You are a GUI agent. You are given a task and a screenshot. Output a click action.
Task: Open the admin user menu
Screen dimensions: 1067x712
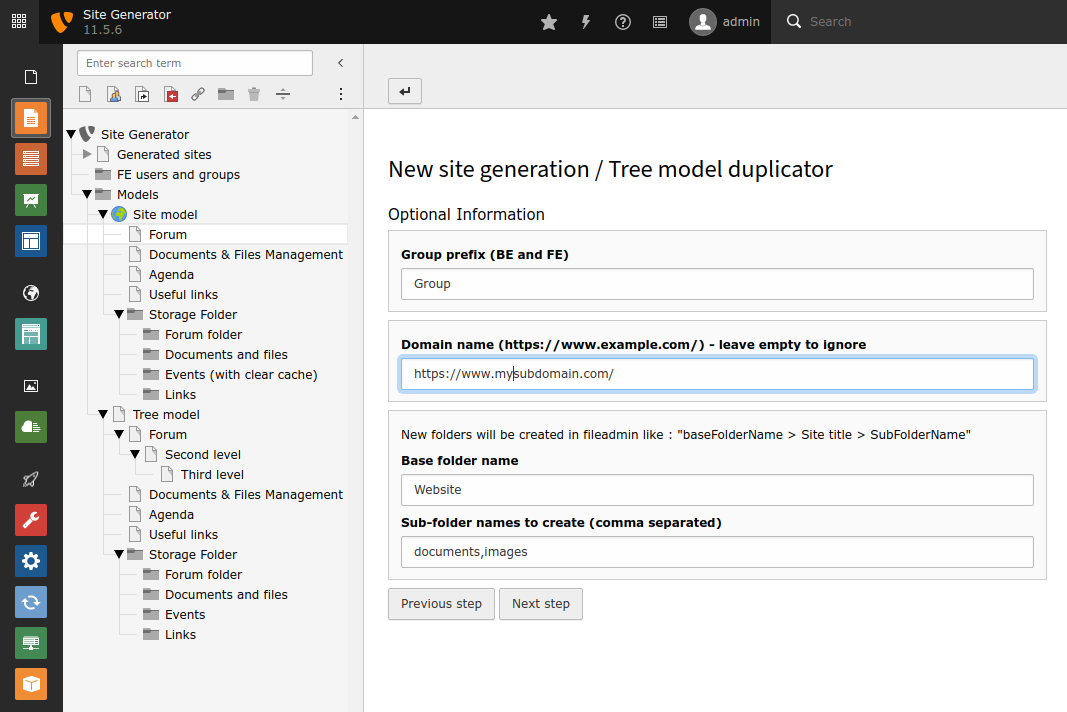(725, 22)
